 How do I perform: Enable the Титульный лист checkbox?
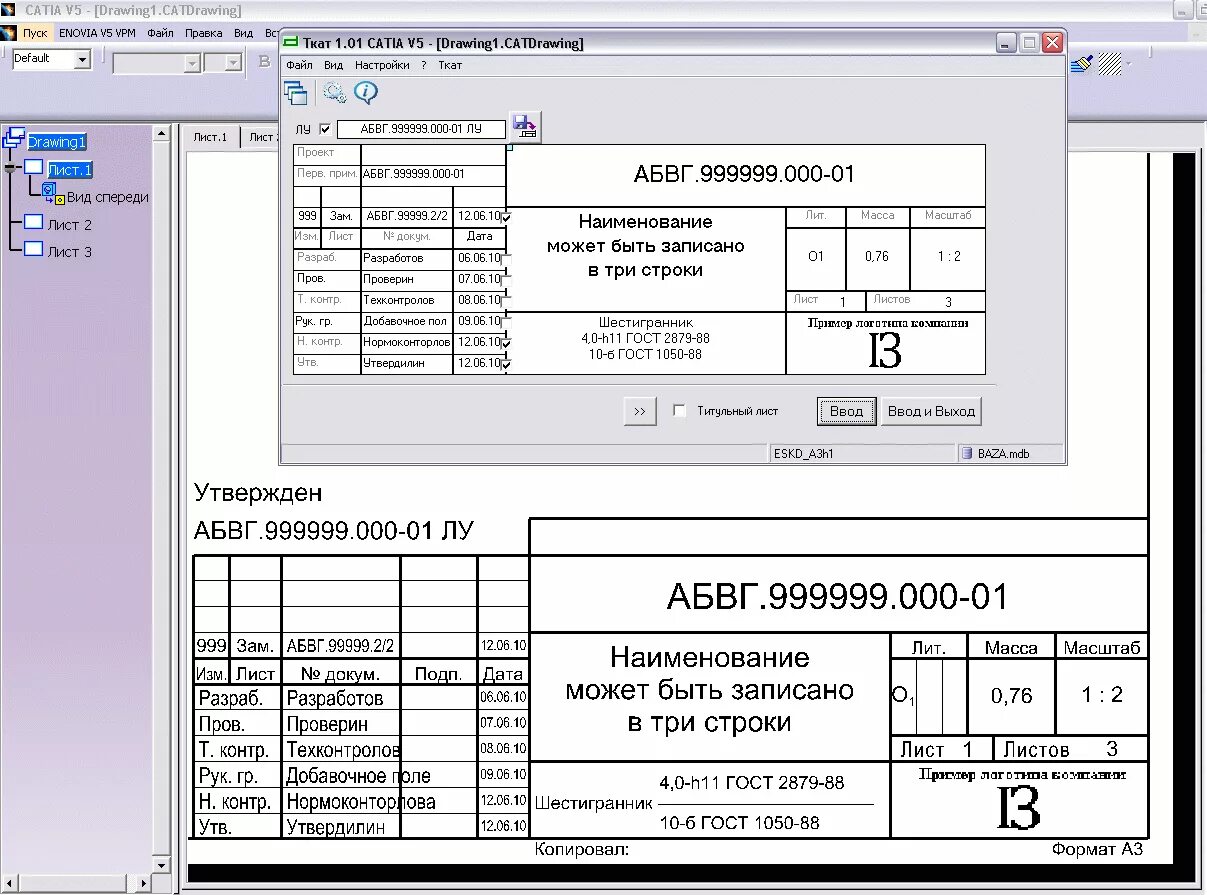(680, 411)
